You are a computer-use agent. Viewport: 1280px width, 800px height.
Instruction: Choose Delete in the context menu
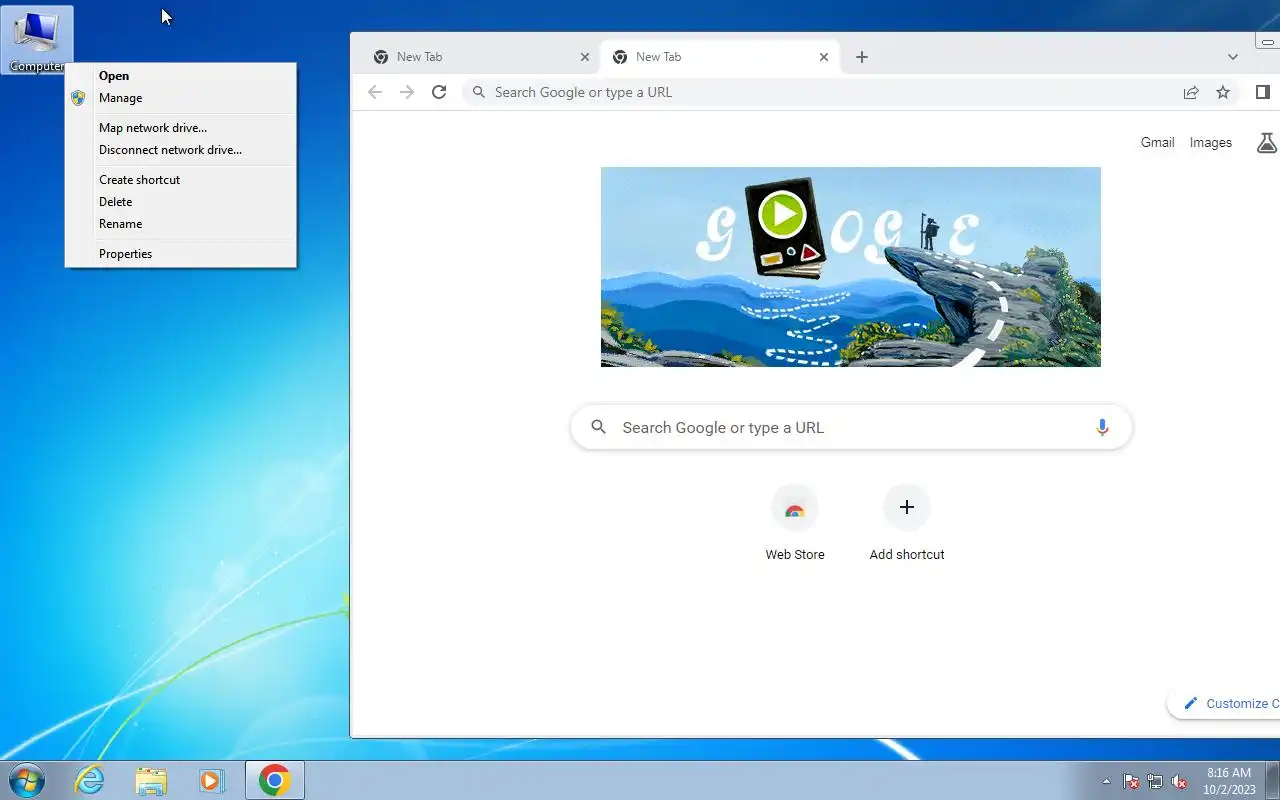(x=180, y=202)
